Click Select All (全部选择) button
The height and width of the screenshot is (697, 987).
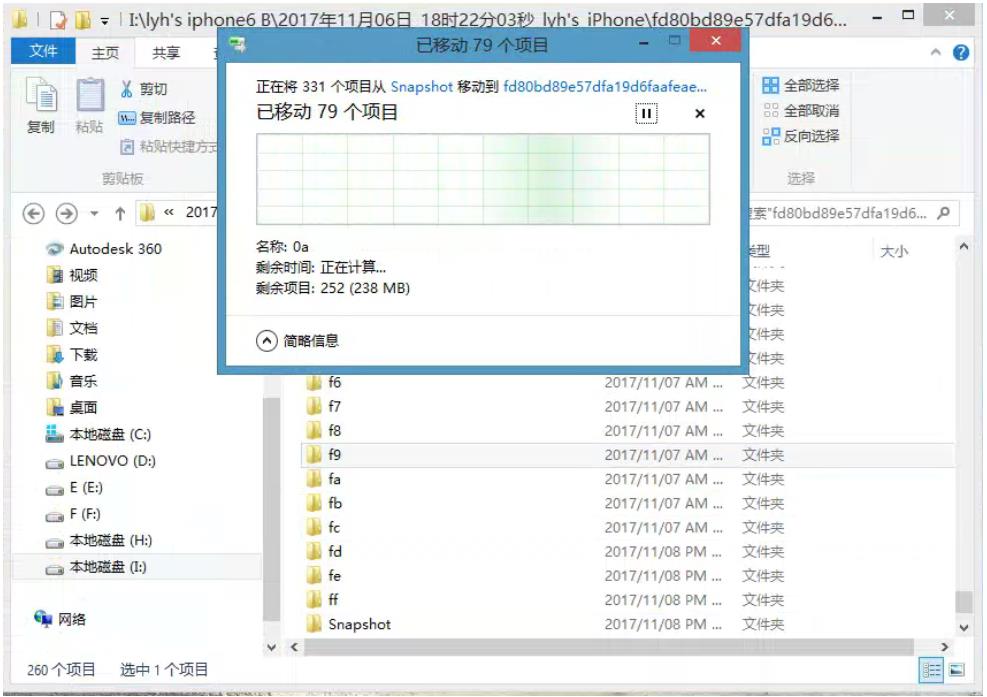[801, 85]
